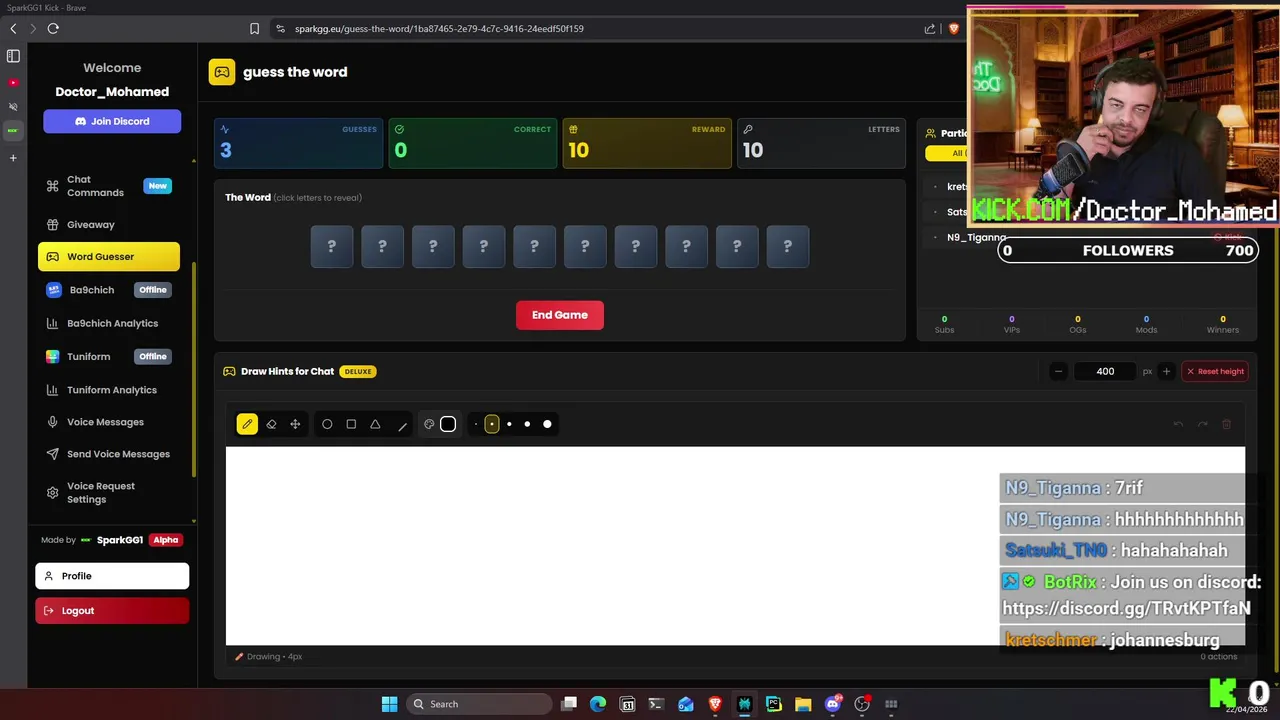Image resolution: width=1280 pixels, height=720 pixels.
Task: Click the share icon in address bar
Action: coord(930,29)
